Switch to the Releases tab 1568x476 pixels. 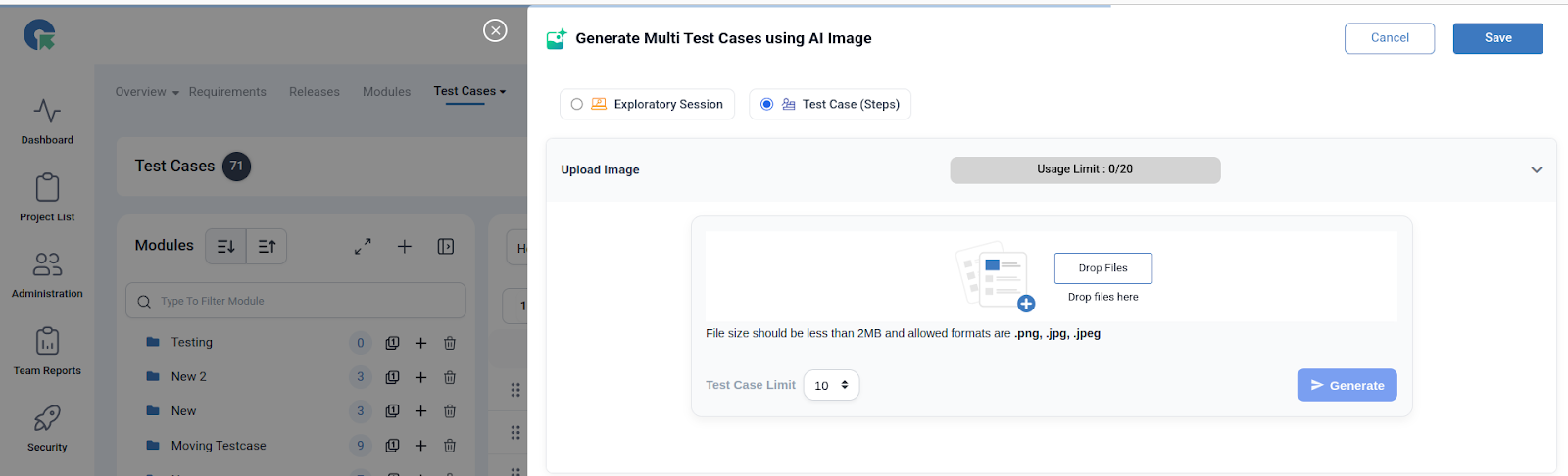tap(315, 92)
